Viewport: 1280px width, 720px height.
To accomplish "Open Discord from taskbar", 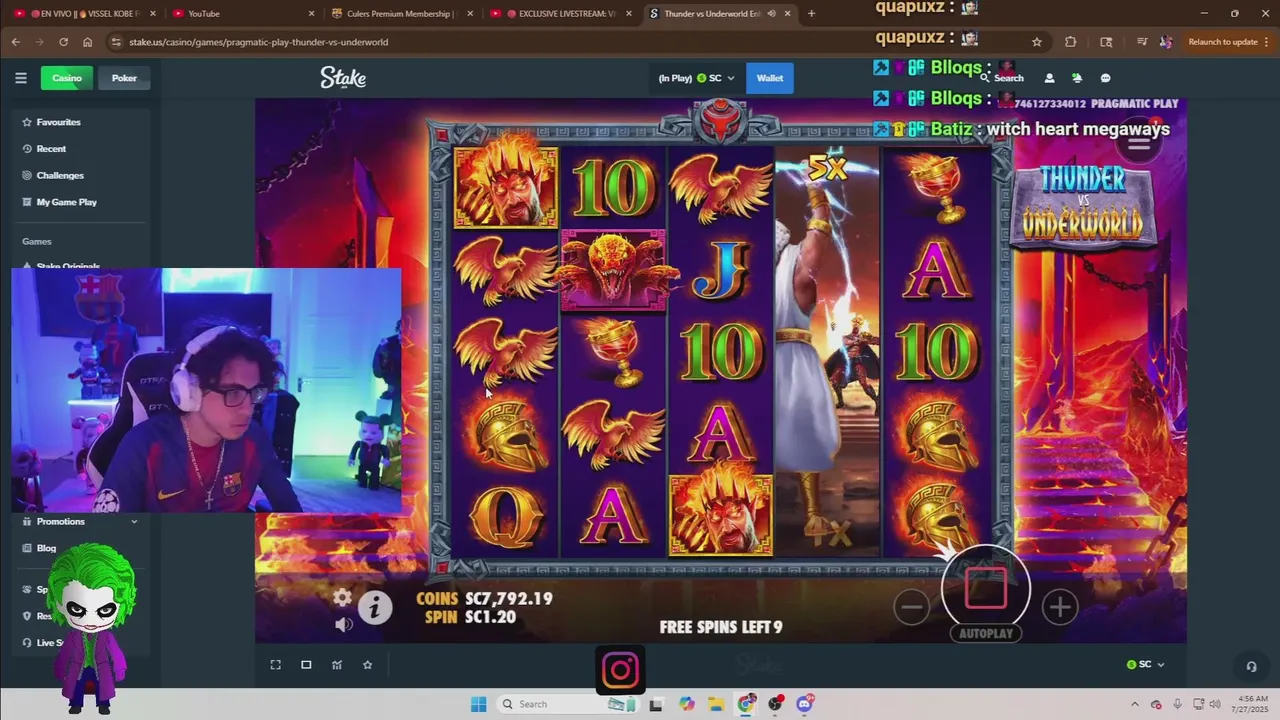I will click(x=804, y=704).
